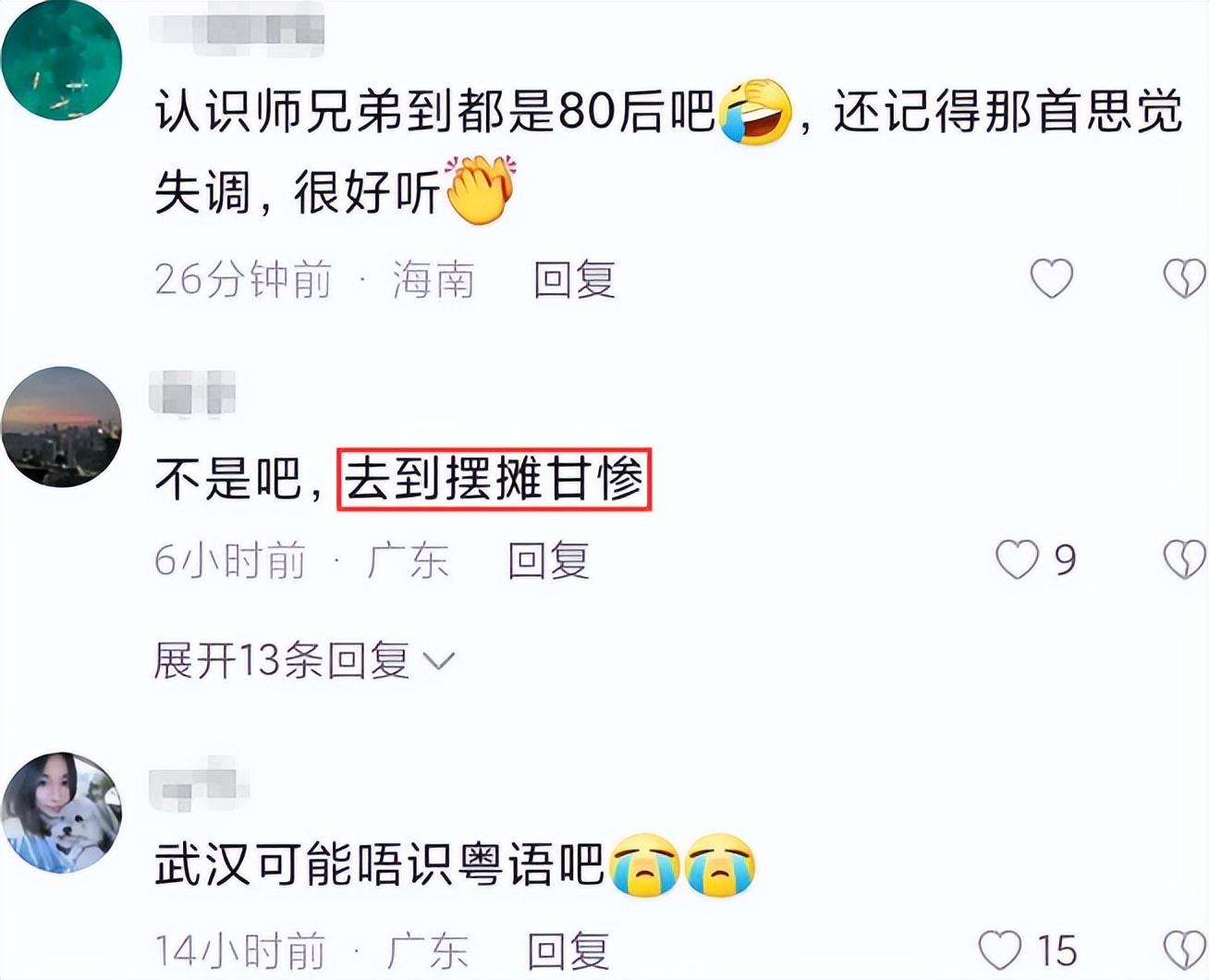Tap broken heart on 6小时前 comment
Image resolution: width=1209 pixels, height=980 pixels.
tap(1185, 559)
